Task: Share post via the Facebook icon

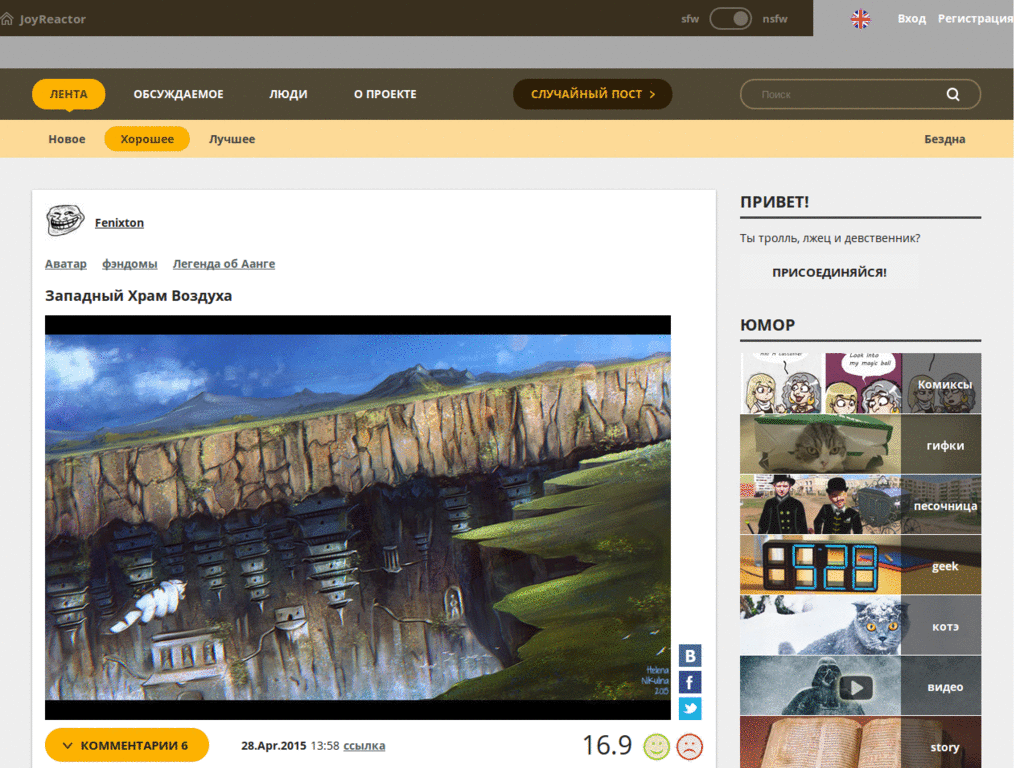Action: (690, 682)
